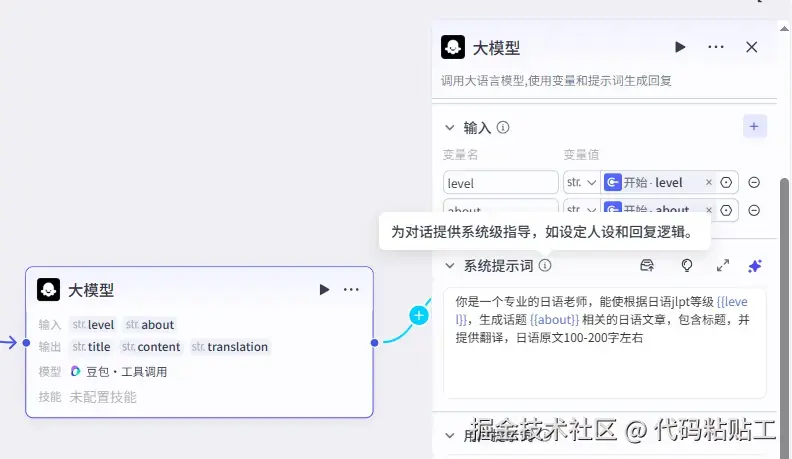The width and height of the screenshot is (792, 459).
Task: Click the 大模型 icon in panel header
Action: (x=453, y=47)
